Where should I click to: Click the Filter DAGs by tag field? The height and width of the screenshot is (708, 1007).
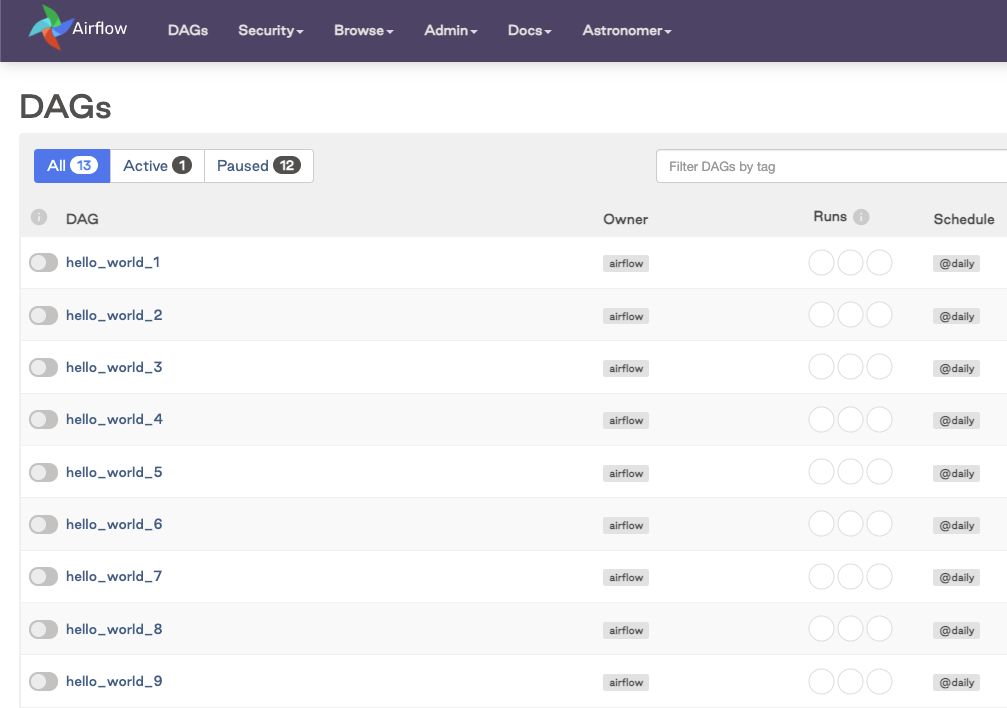coord(830,166)
